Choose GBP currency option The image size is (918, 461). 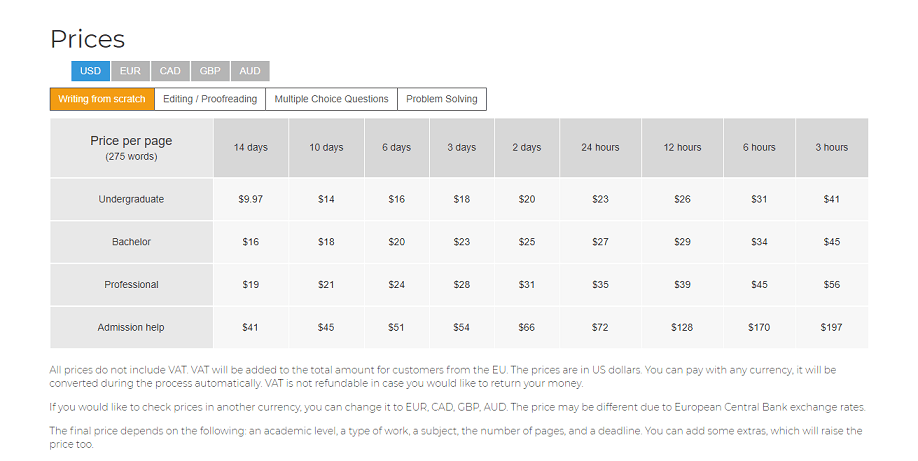[x=210, y=71]
